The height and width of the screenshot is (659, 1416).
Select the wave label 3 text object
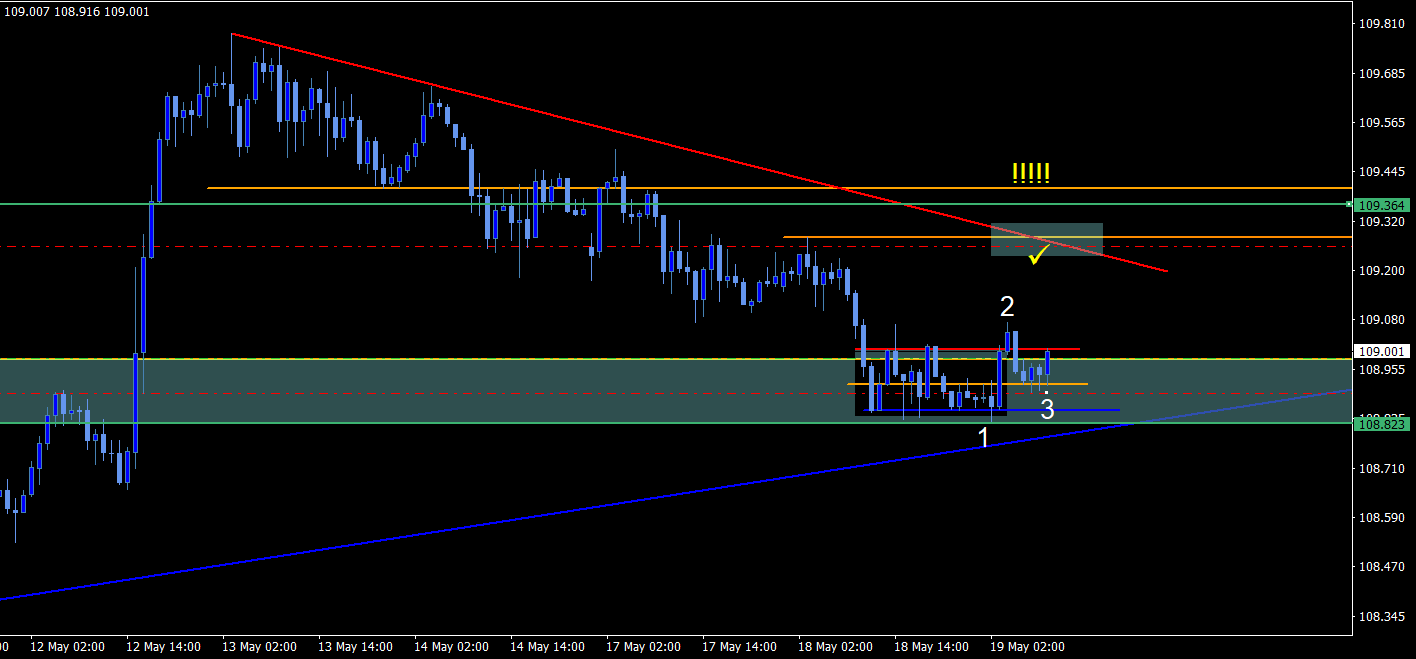click(1047, 409)
